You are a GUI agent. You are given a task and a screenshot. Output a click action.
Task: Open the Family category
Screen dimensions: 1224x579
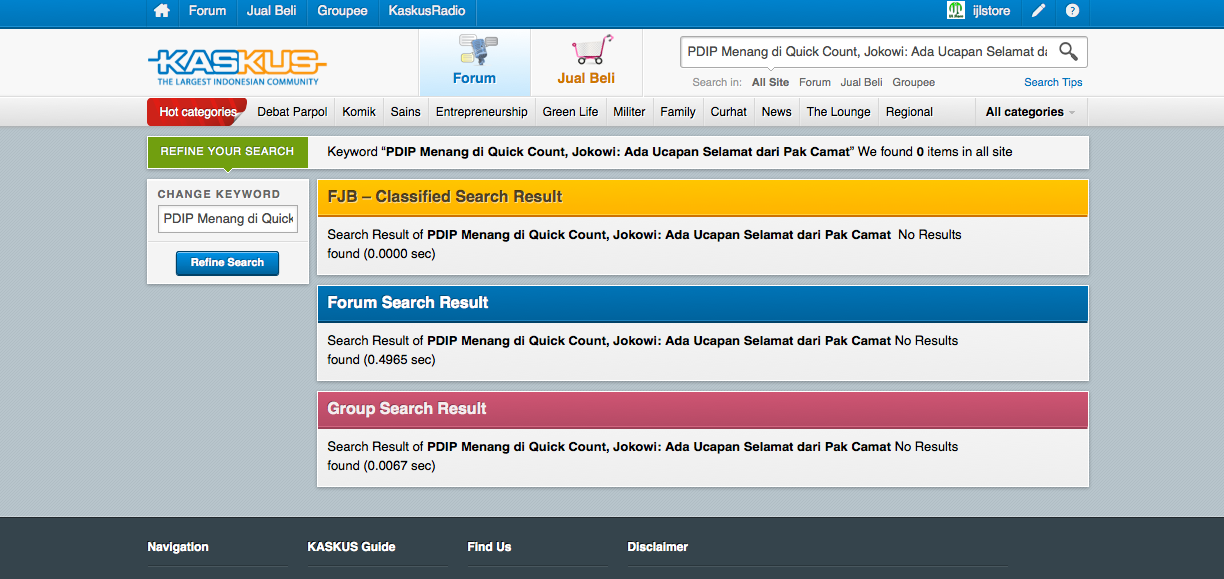click(678, 112)
